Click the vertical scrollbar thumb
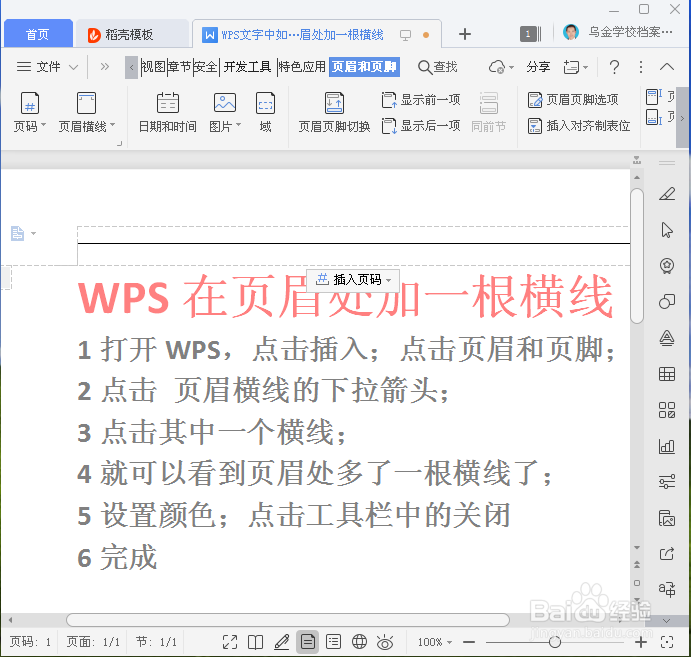Viewport: 691px width, 657px height. coord(637,256)
